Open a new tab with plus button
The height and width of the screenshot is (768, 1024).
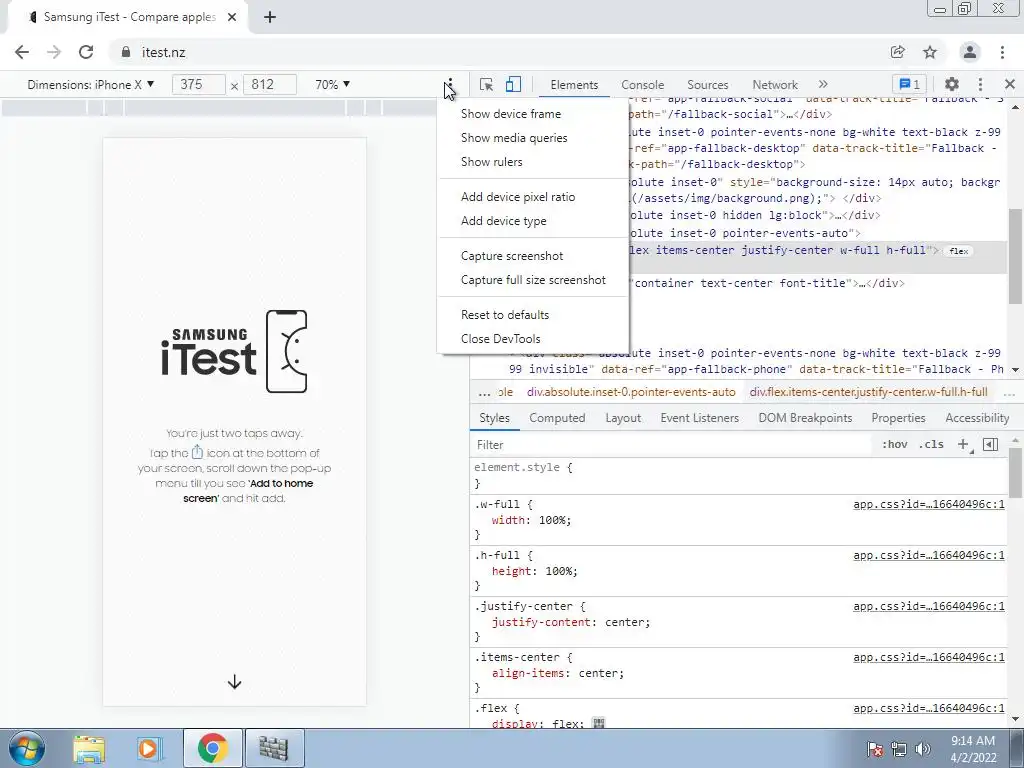click(x=270, y=17)
